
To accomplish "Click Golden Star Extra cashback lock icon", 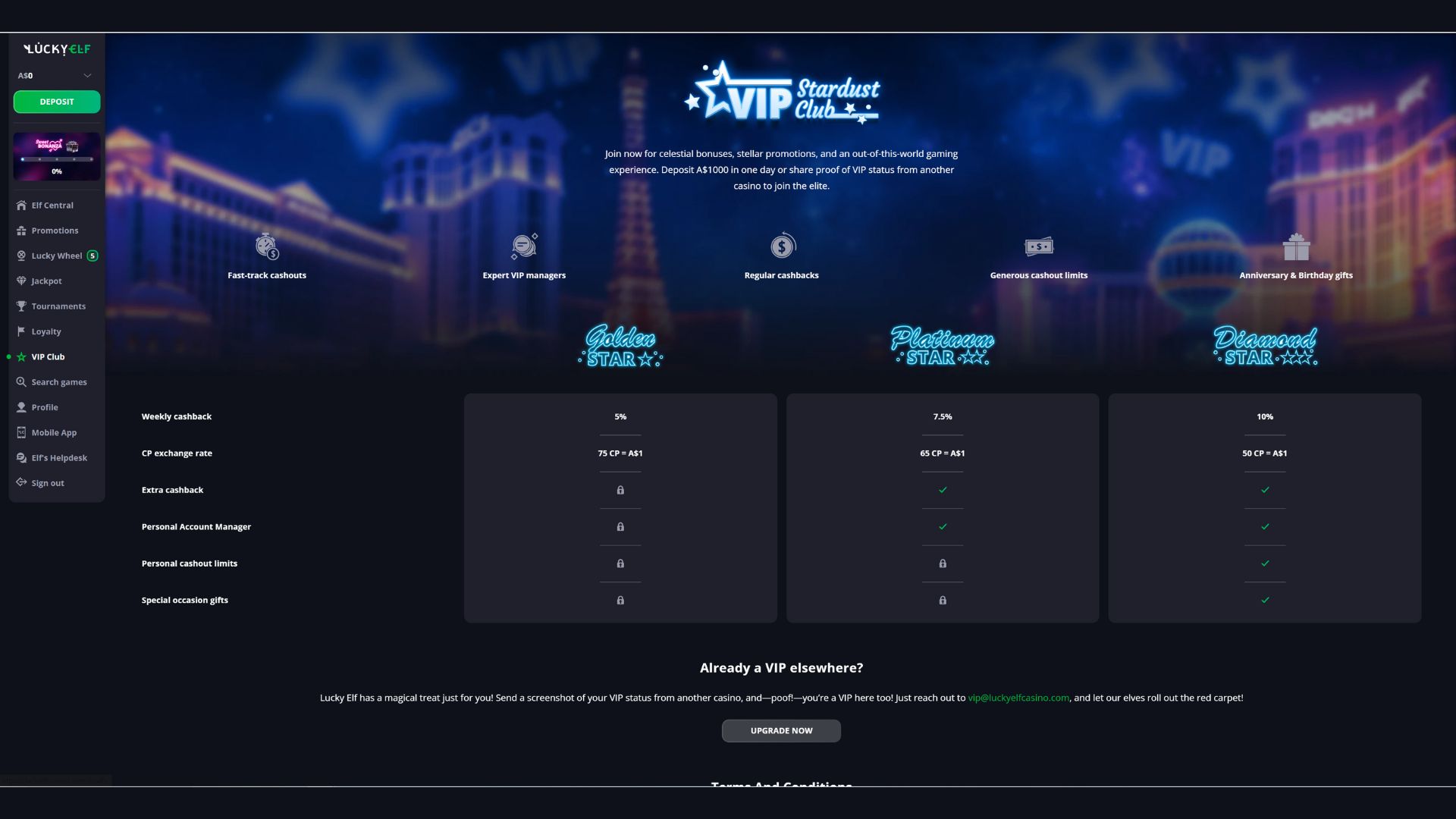I will (620, 490).
